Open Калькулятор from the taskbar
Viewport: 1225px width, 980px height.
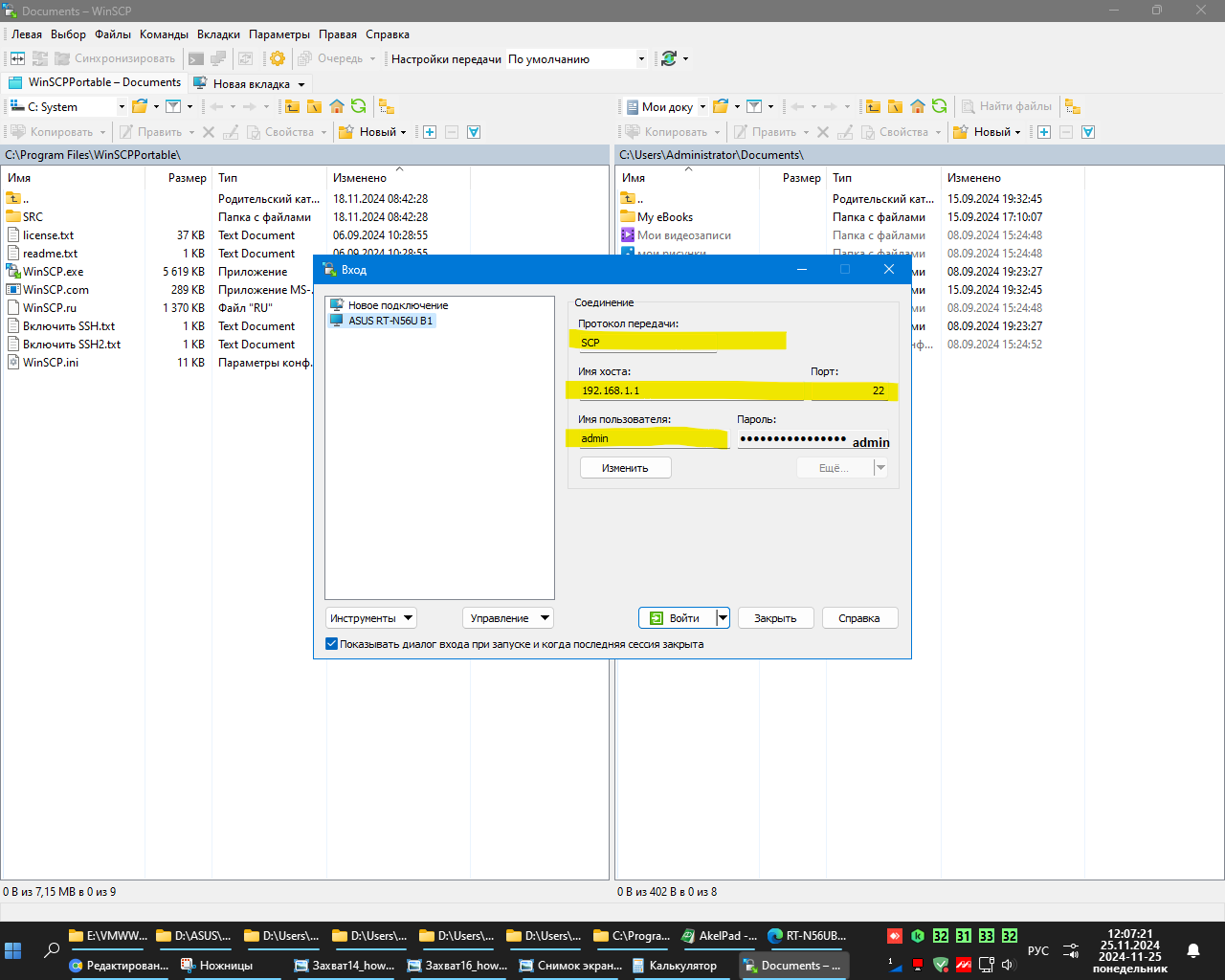[681, 966]
